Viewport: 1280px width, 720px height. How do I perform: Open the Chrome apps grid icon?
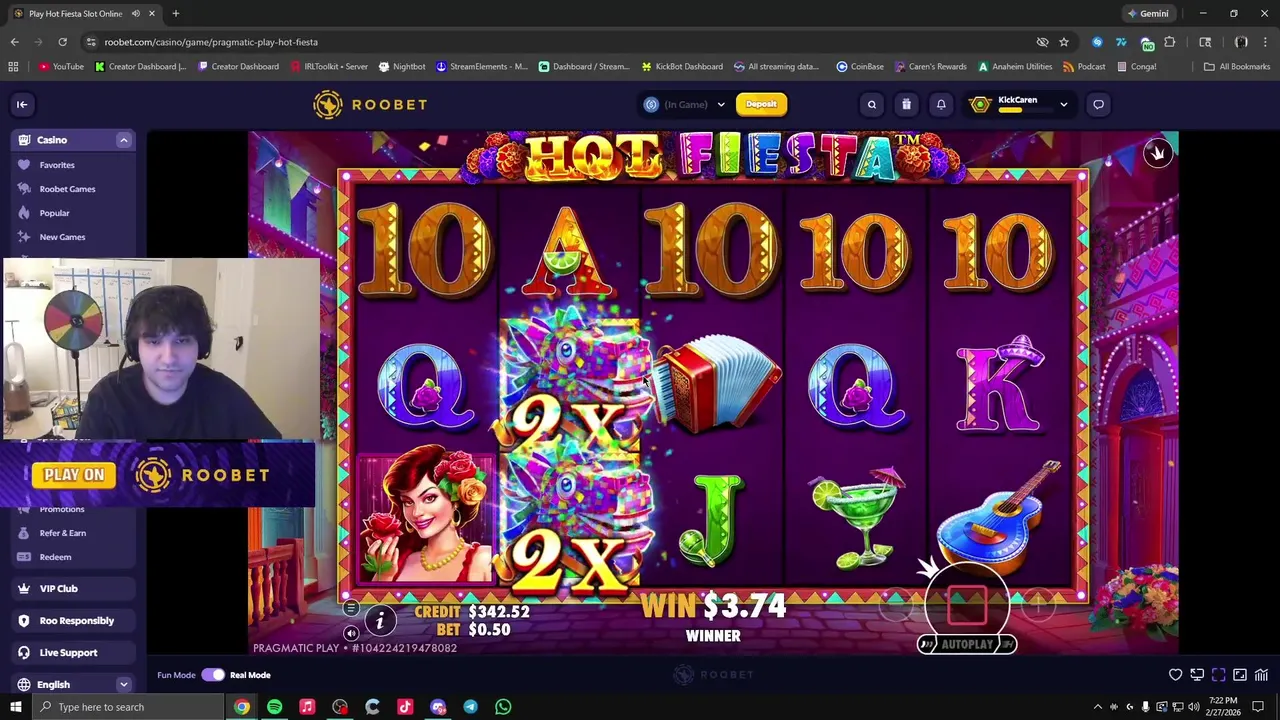[x=13, y=67]
